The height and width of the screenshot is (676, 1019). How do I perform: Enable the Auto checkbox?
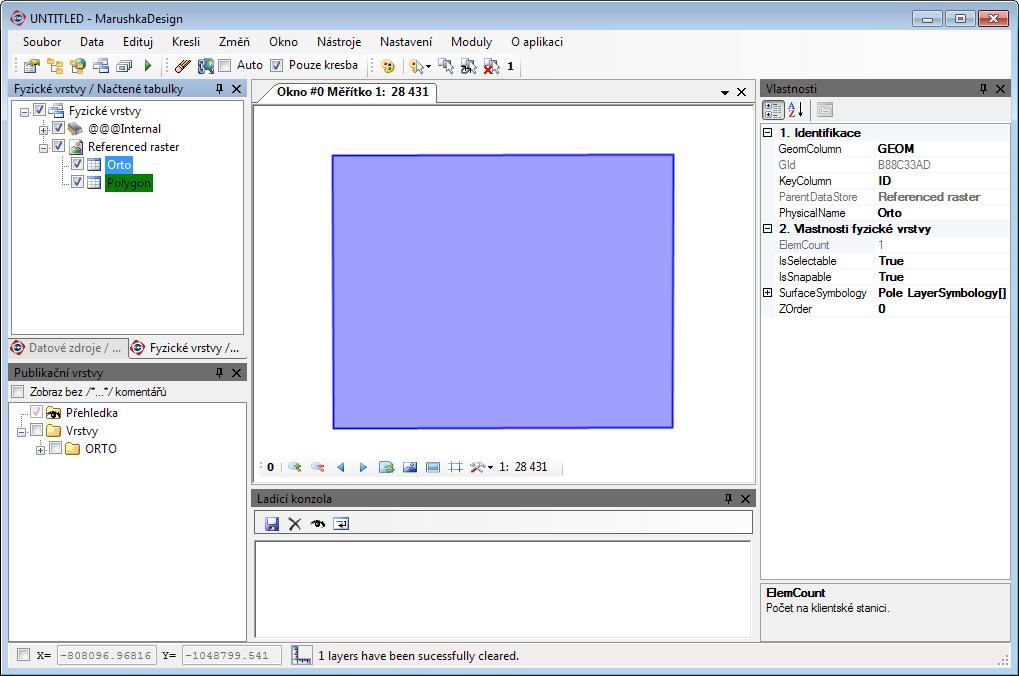[x=225, y=65]
